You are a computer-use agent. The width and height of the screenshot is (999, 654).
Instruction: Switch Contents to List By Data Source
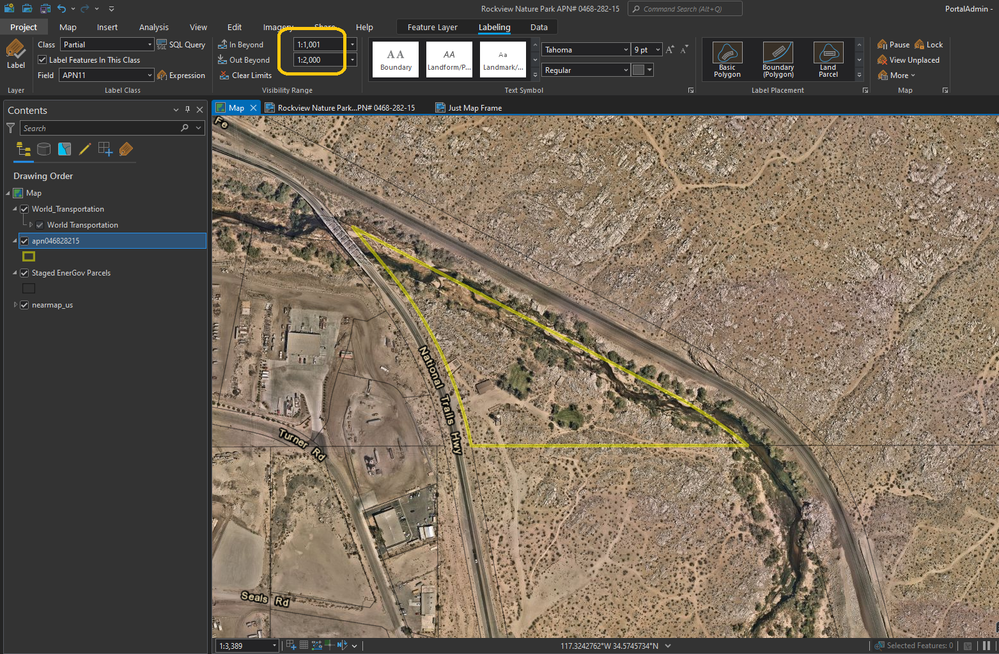point(43,150)
